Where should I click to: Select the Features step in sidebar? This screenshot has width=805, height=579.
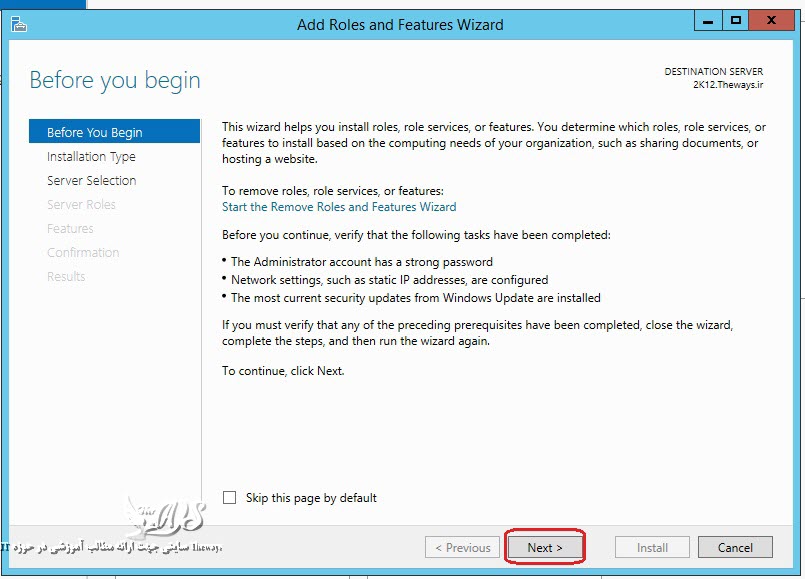pos(70,228)
